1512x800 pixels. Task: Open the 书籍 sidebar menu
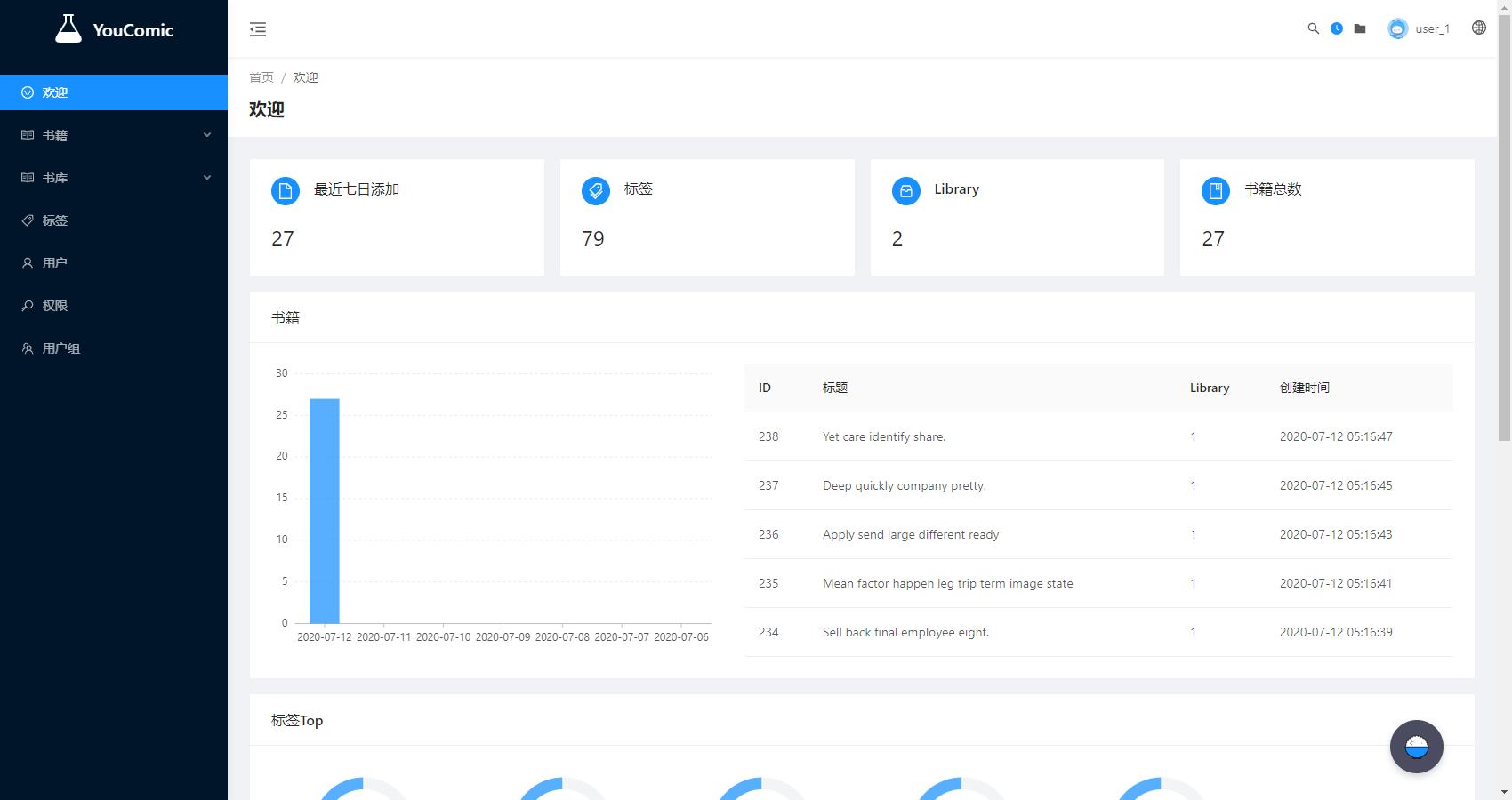click(114, 135)
